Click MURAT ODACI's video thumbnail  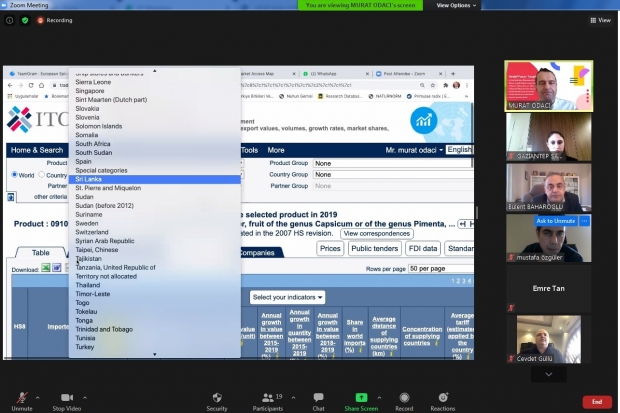[548, 85]
